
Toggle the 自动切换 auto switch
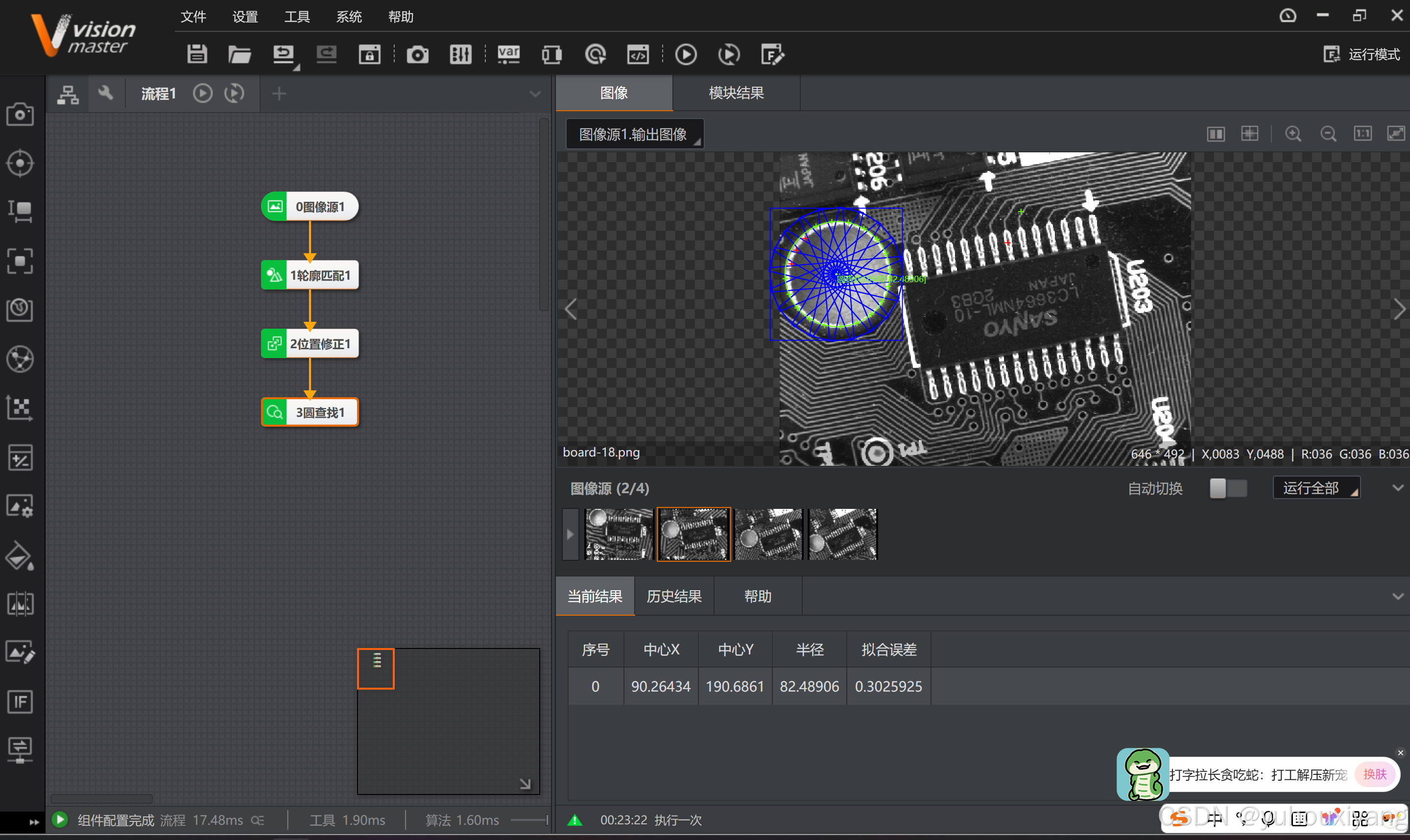tap(1228, 488)
